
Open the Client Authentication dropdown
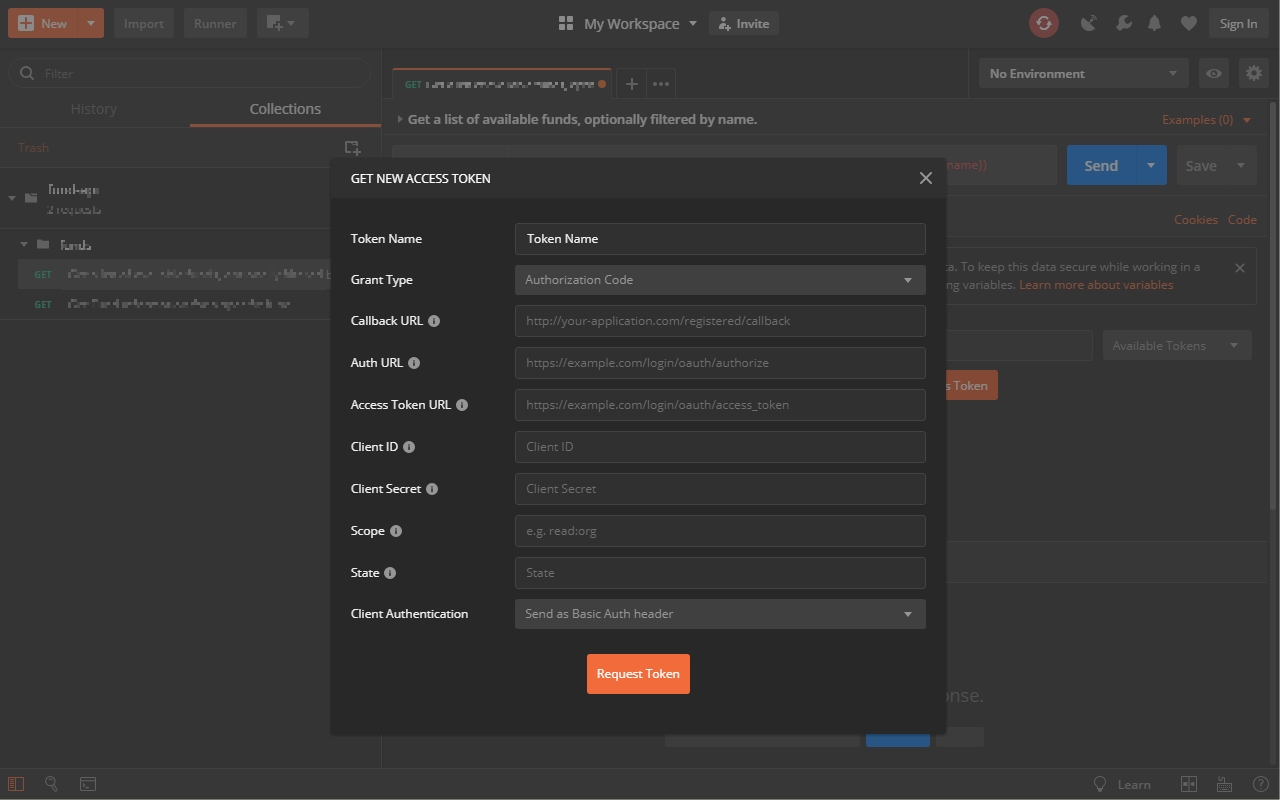[x=720, y=614]
